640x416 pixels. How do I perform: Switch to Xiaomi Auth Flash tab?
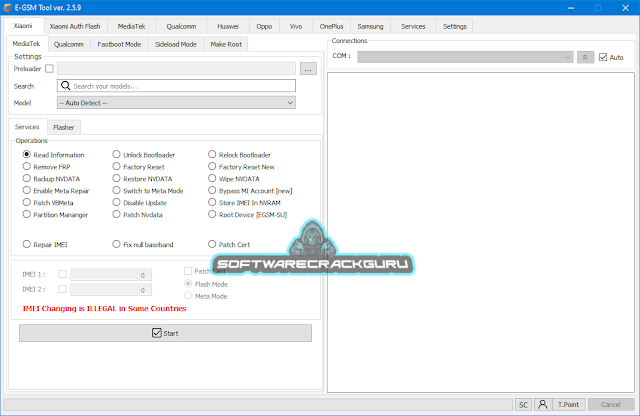tap(75, 26)
